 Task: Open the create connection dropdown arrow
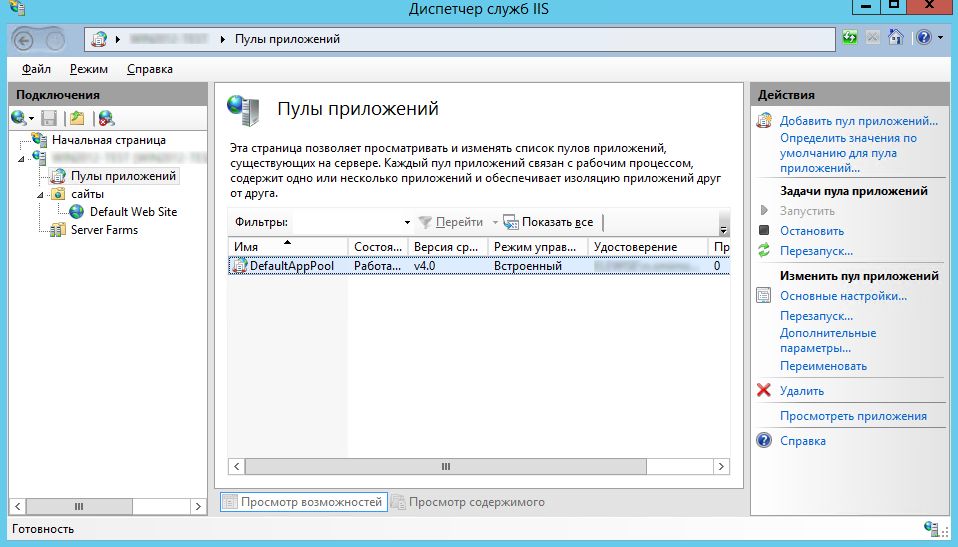coord(31,119)
